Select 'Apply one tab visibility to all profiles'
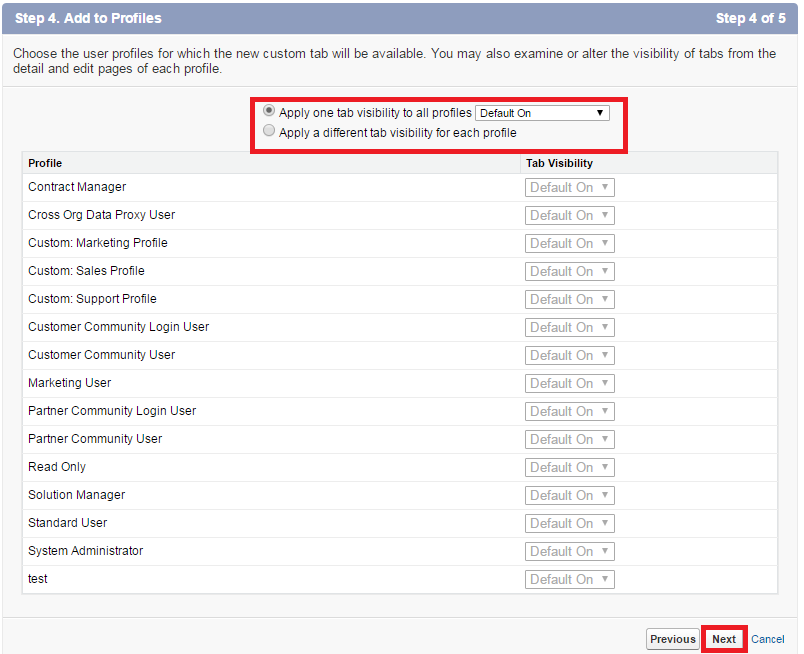Viewport: 804px width, 654px height. (269, 111)
